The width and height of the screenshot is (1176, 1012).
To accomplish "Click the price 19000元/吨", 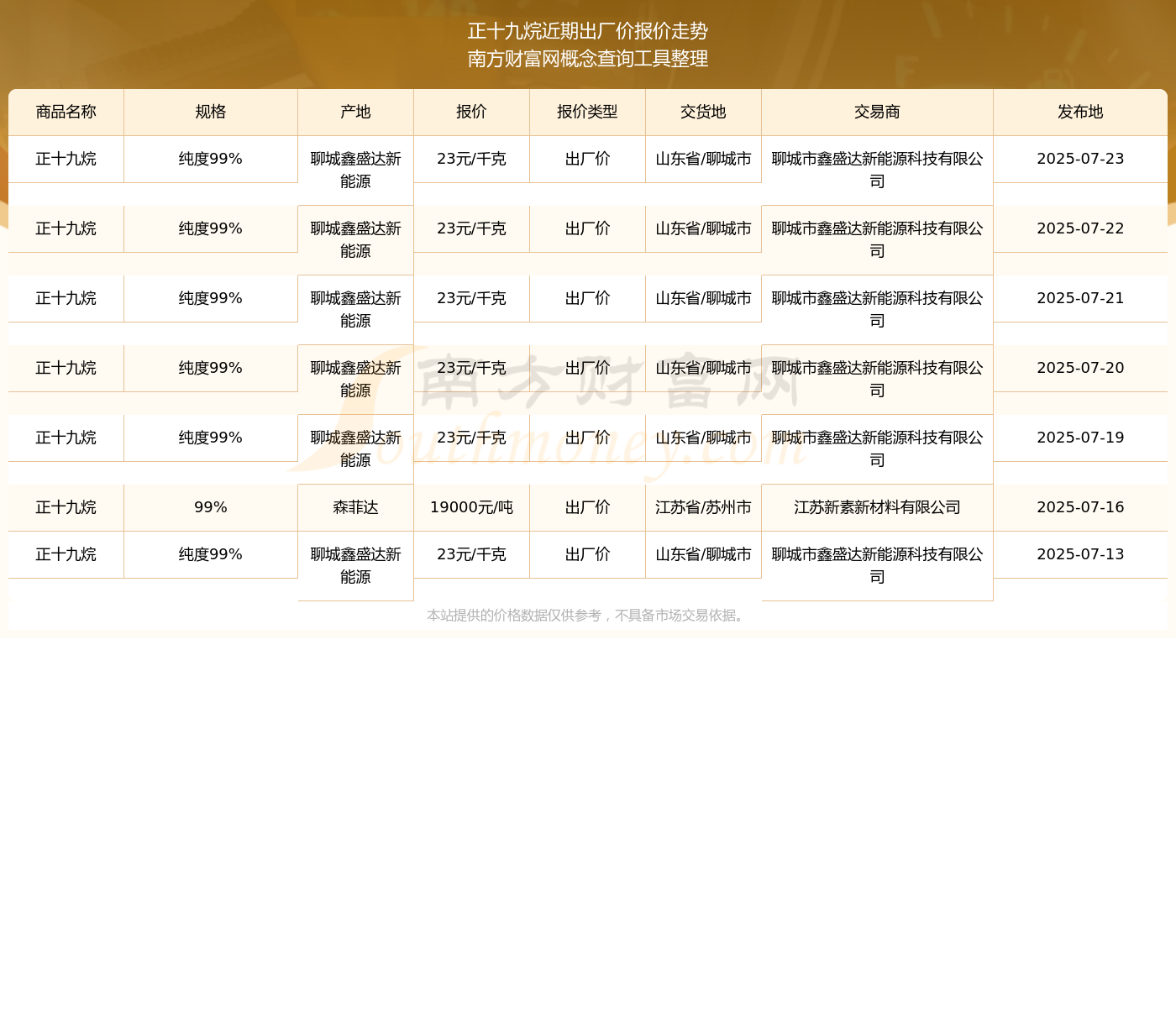I will click(472, 507).
